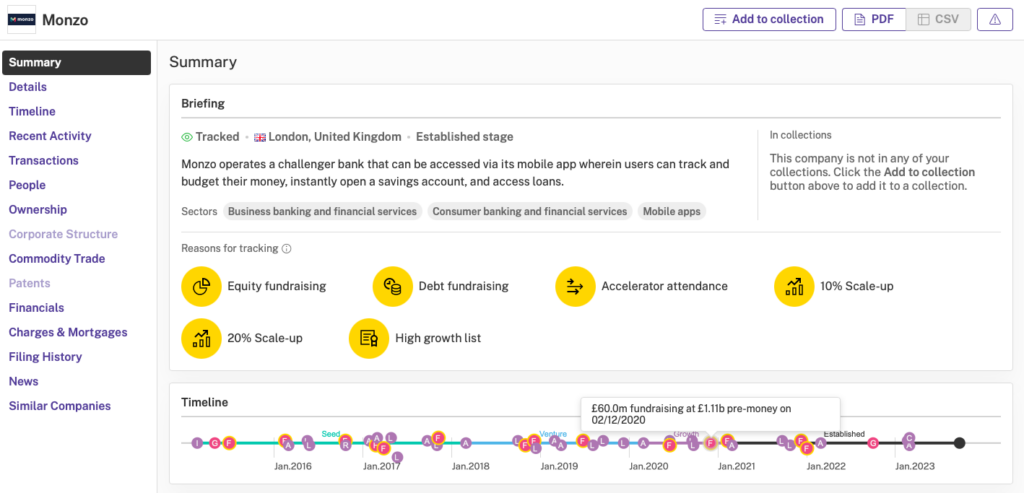The width and height of the screenshot is (1024, 493).
Task: Open Charges & Mortgages in the sidebar
Action: (x=68, y=332)
